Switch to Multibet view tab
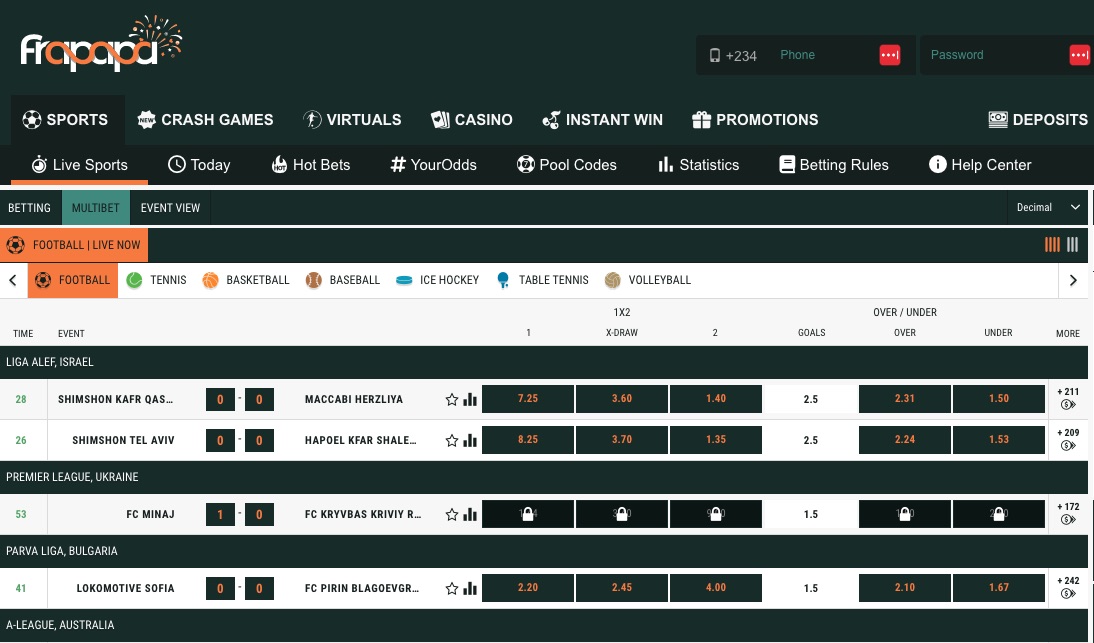Viewport: 1094px width, 643px height. [x=96, y=208]
